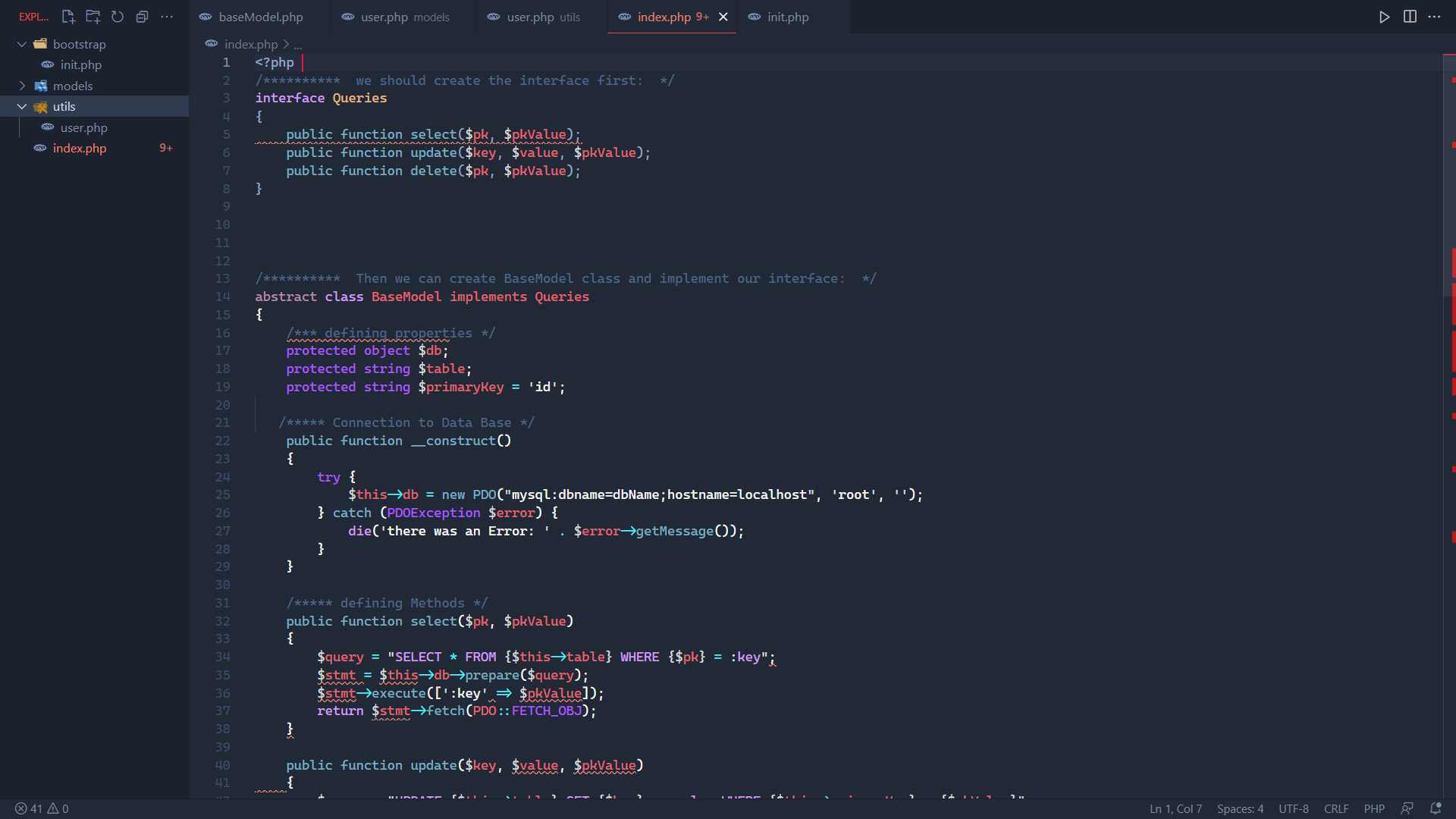Split the editor to the right
1456x819 pixels.
tap(1410, 17)
